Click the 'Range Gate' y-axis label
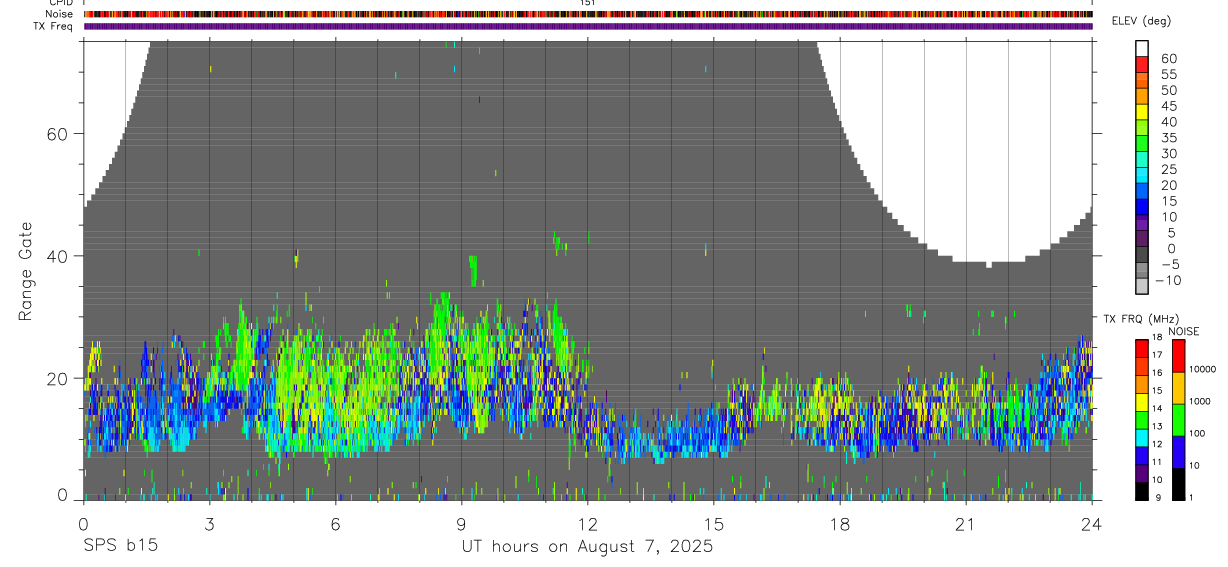 (26, 270)
